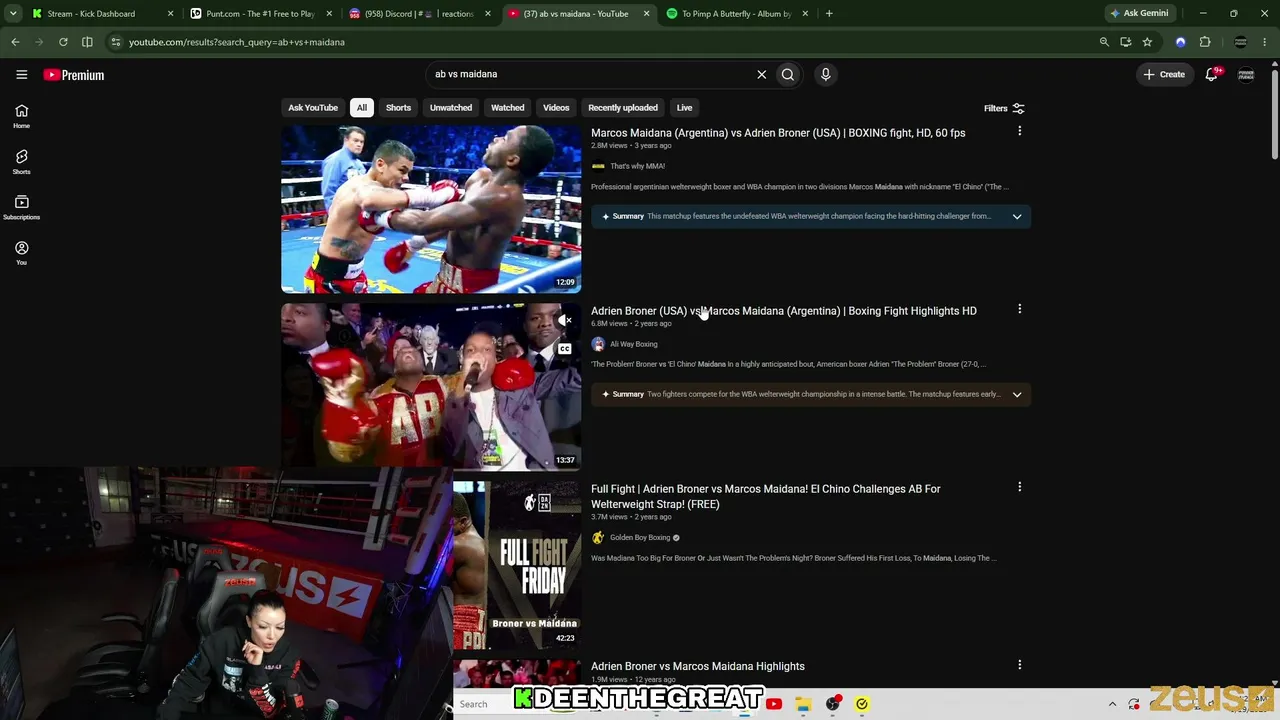Open the browser extensions puzzle icon
The height and width of the screenshot is (720, 1280).
pyautogui.click(x=1205, y=42)
